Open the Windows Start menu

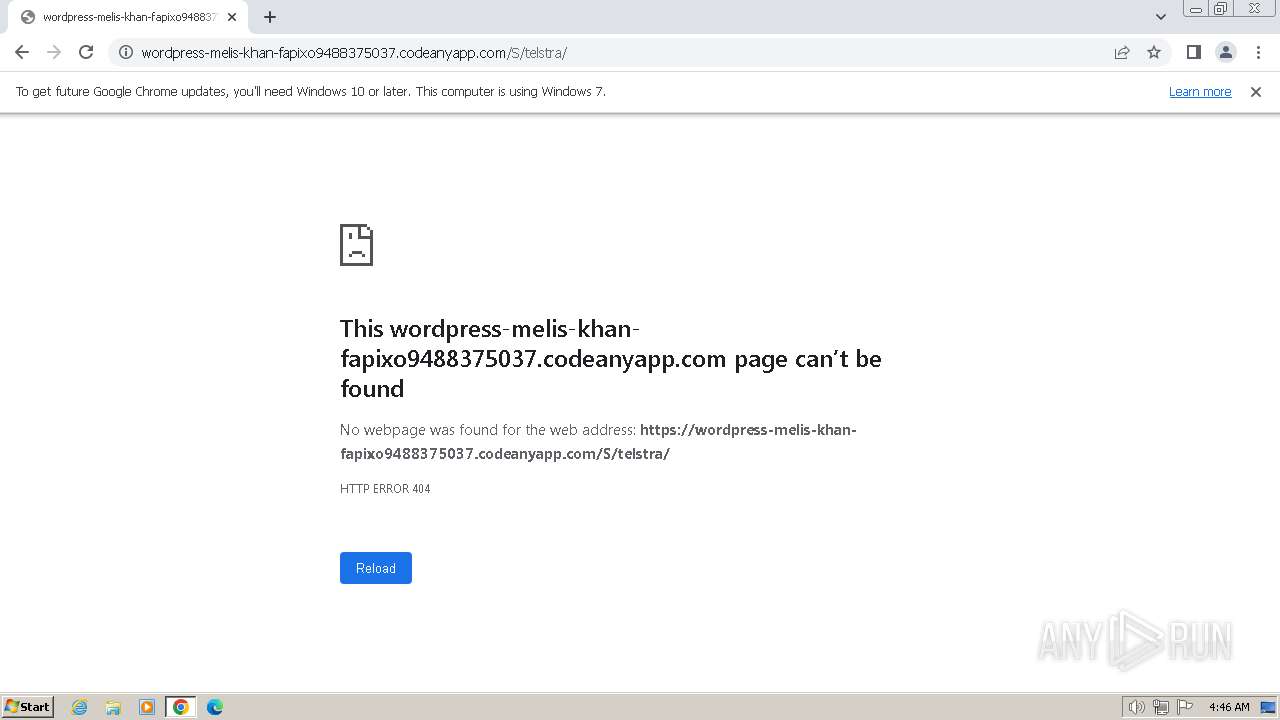(27, 707)
